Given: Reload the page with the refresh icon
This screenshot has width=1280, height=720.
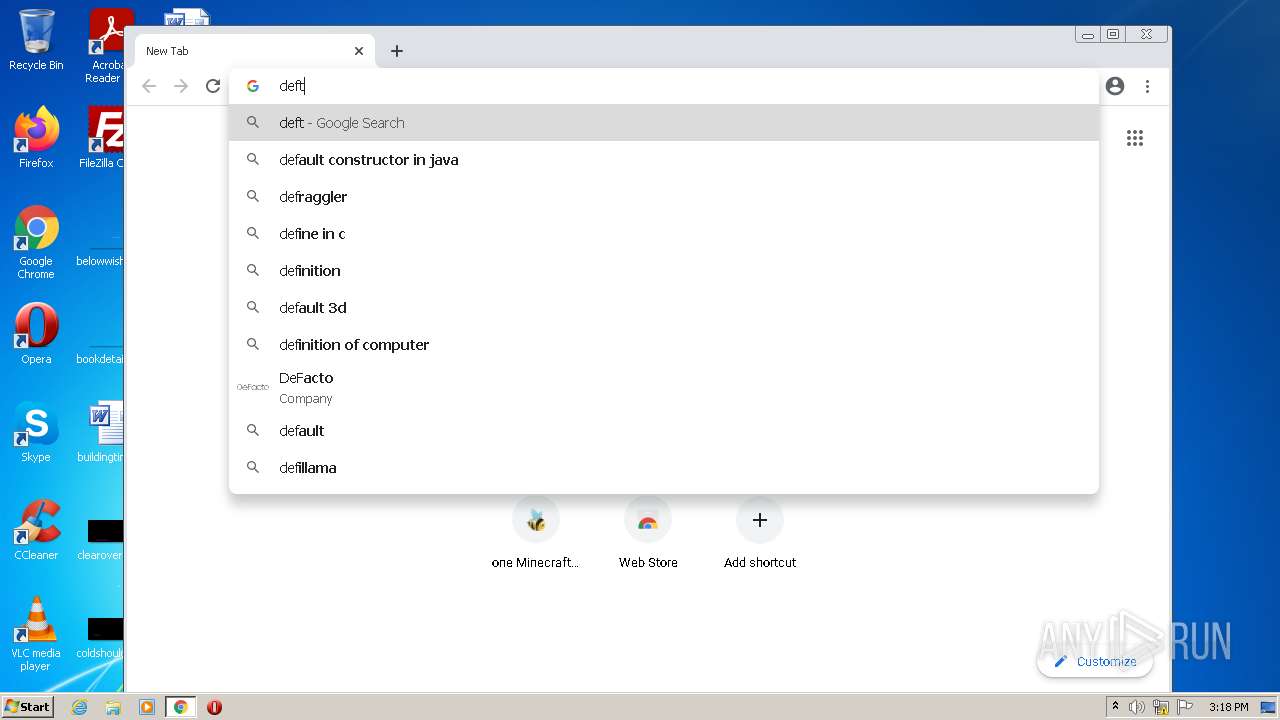Looking at the screenshot, I should tap(213, 86).
